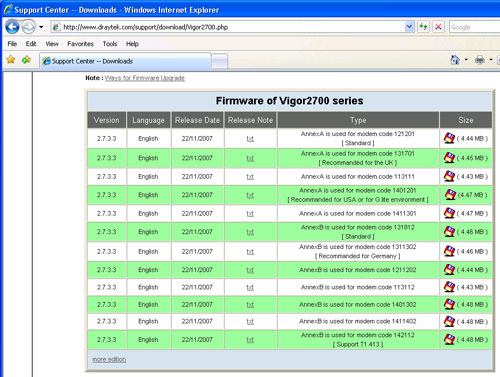Open release note txt for modem code 113111

click(x=250, y=177)
